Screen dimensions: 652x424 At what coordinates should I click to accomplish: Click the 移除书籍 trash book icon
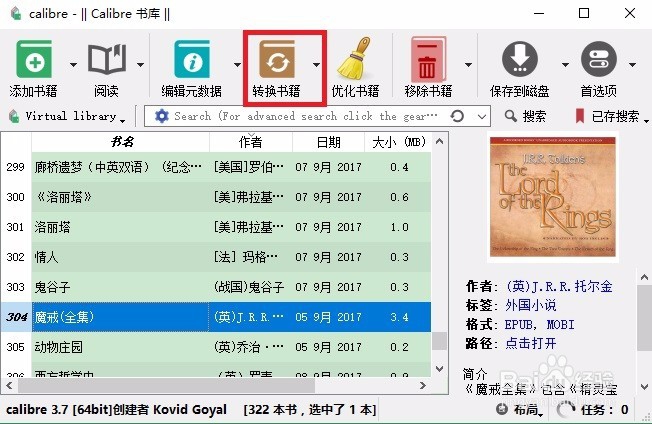[x=428, y=59]
